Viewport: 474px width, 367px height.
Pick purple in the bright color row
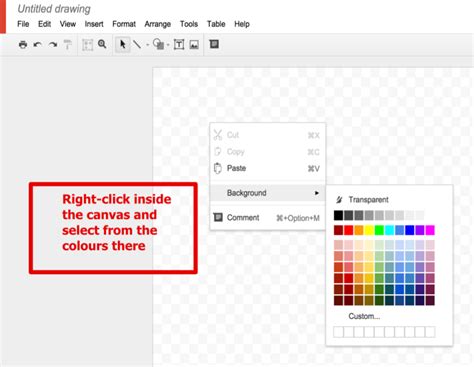click(420, 230)
